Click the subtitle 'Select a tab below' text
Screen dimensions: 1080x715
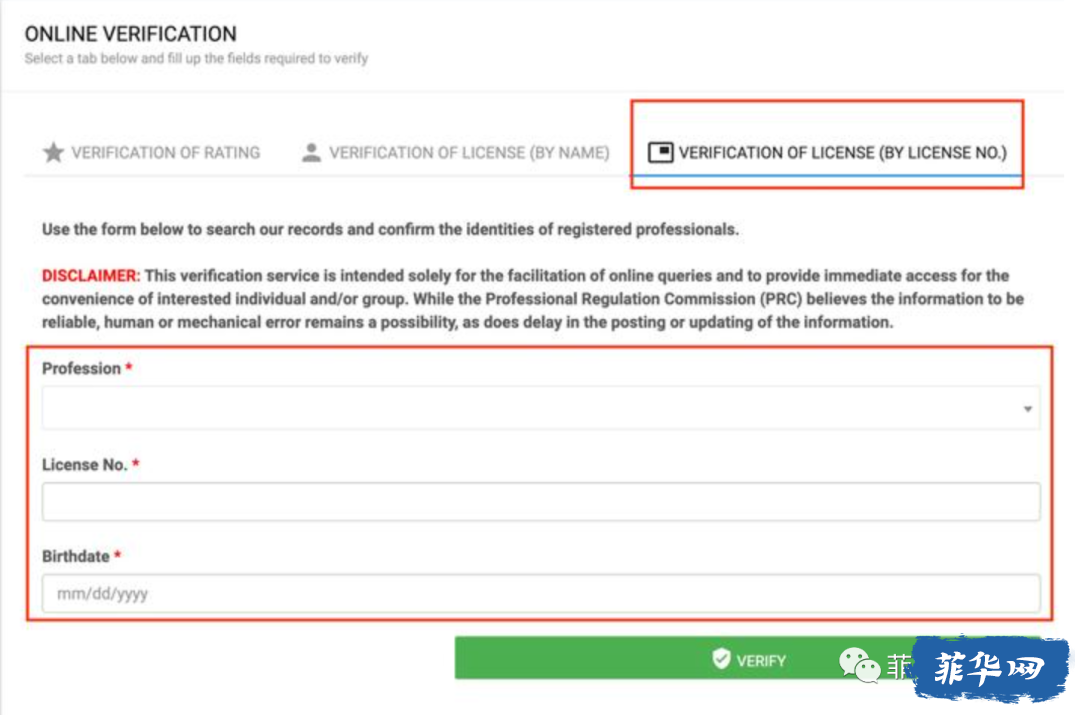[196, 59]
